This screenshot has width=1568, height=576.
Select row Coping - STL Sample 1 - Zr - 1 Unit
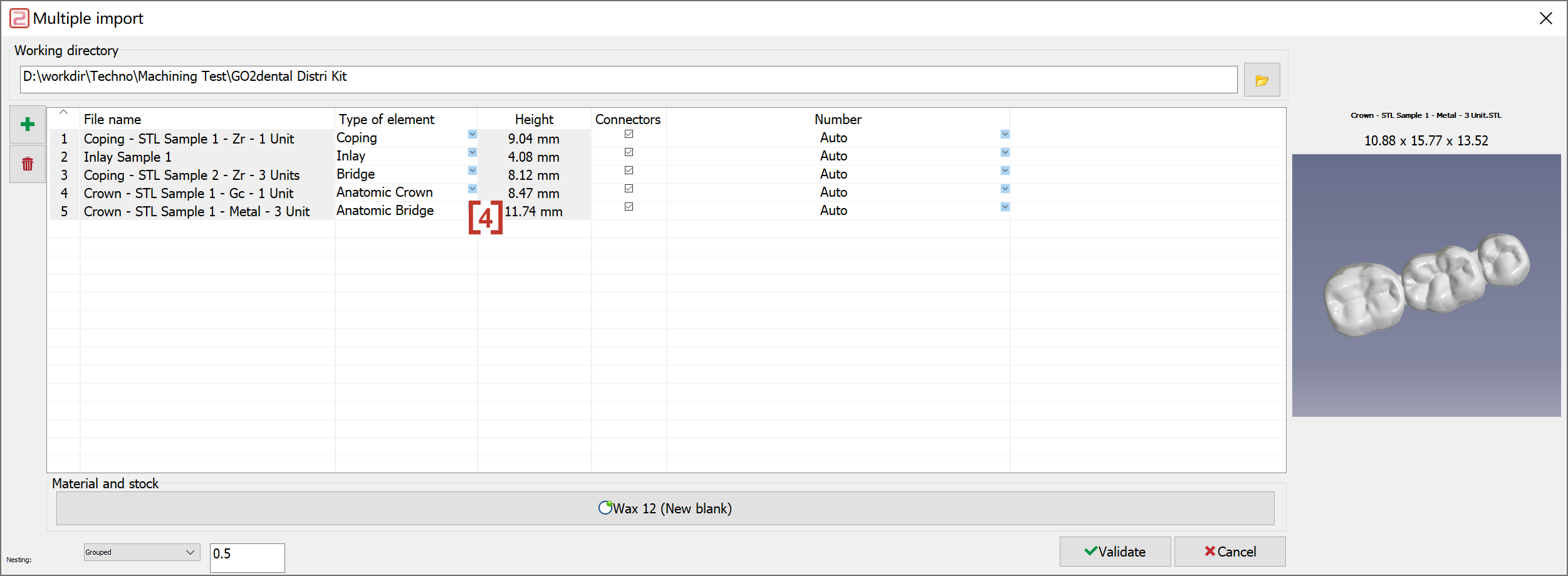[189, 139]
